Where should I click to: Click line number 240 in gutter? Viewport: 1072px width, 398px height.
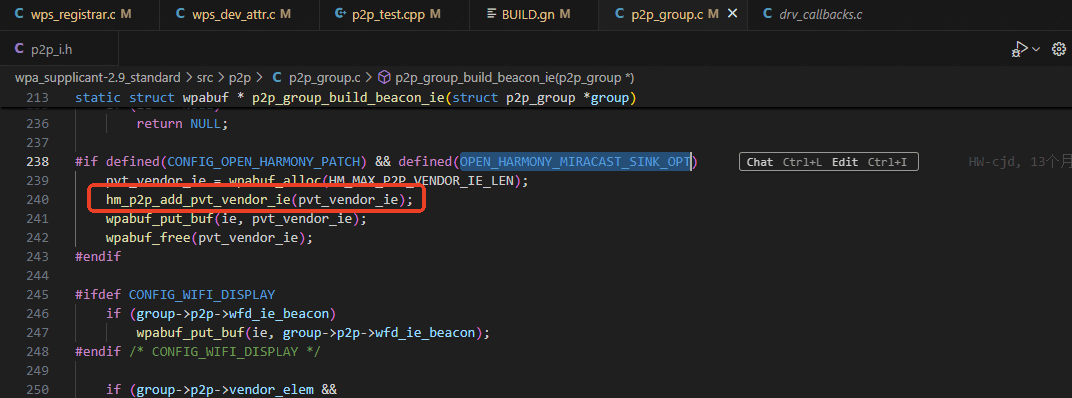coord(38,200)
